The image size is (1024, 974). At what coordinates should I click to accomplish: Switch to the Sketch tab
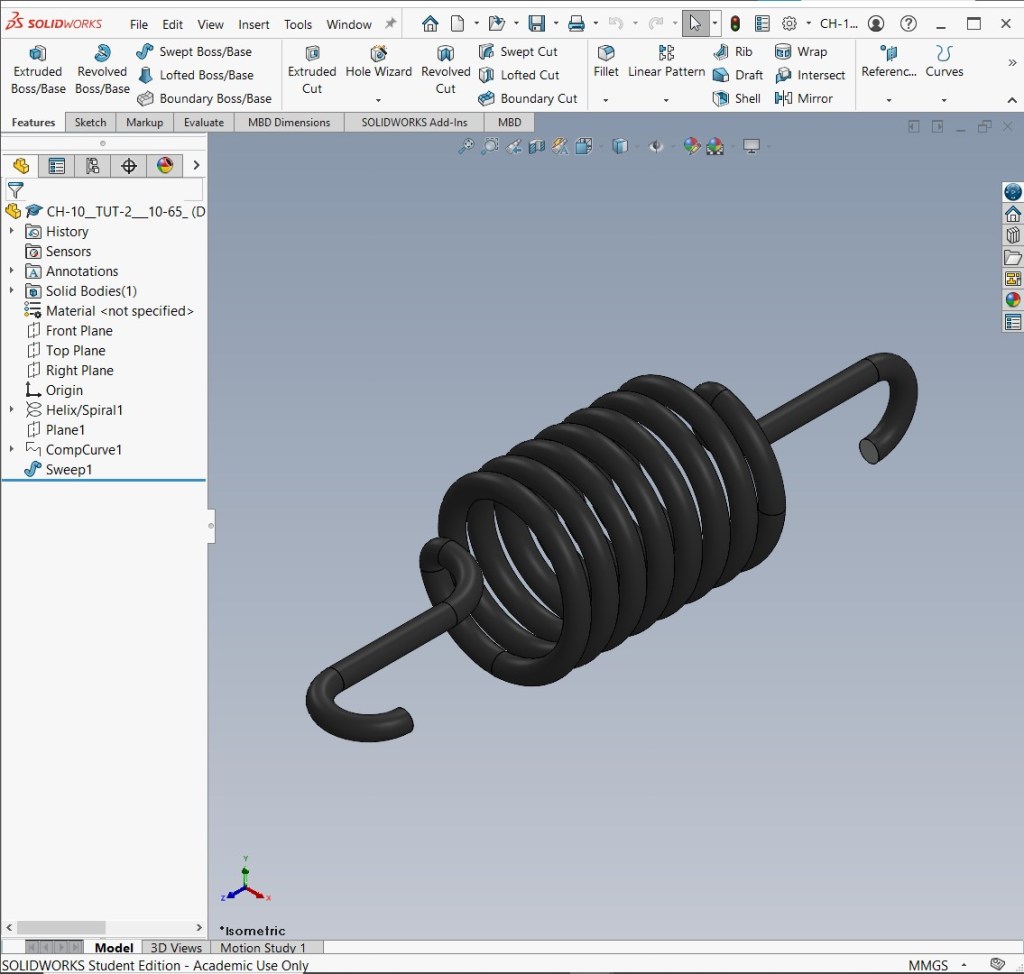tap(90, 122)
